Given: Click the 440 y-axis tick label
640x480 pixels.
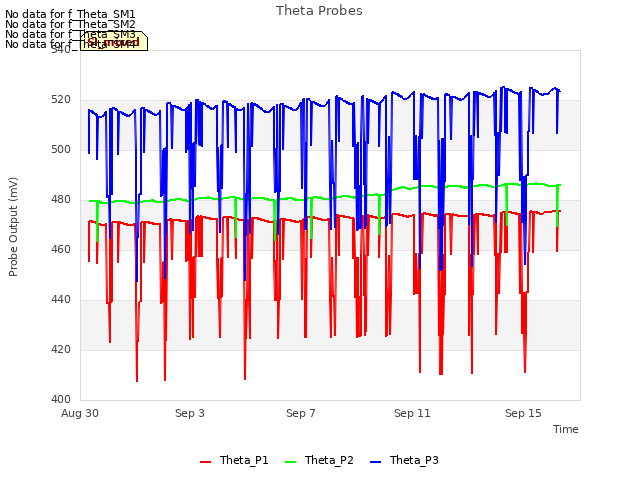Looking at the screenshot, I should (61, 300).
